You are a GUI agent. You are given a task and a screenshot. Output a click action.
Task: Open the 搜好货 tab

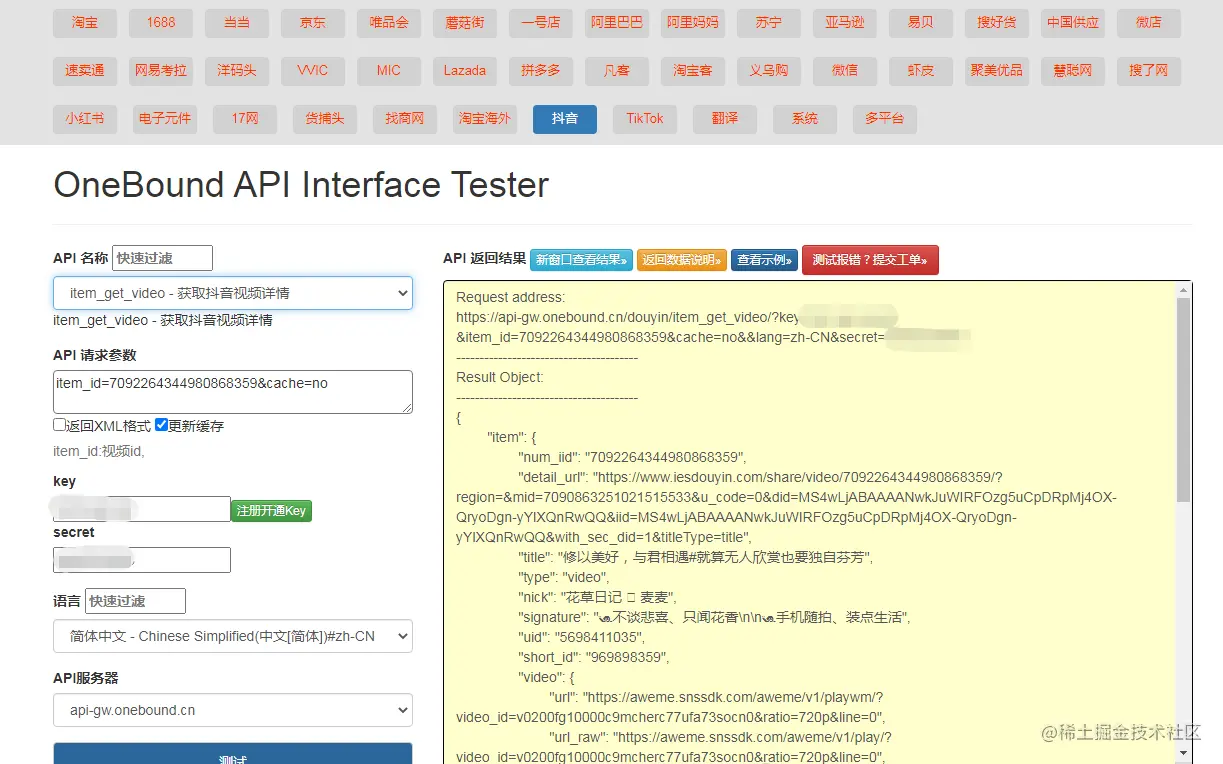click(x=997, y=23)
